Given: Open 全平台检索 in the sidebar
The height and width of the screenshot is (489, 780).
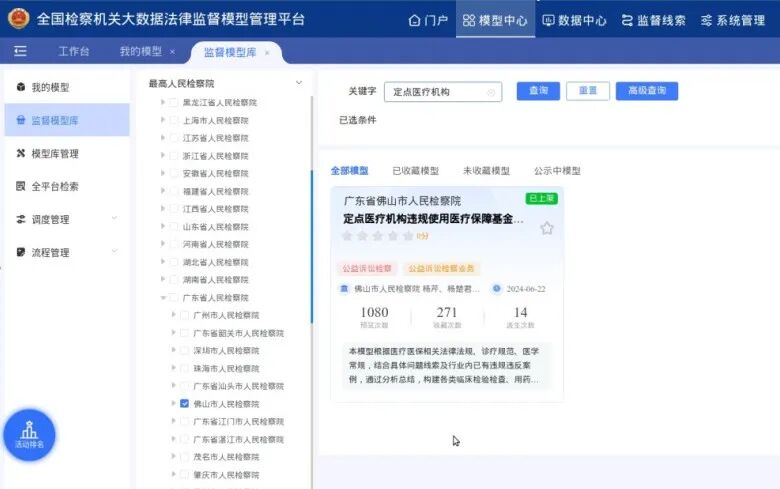Looking at the screenshot, I should pos(67,187).
